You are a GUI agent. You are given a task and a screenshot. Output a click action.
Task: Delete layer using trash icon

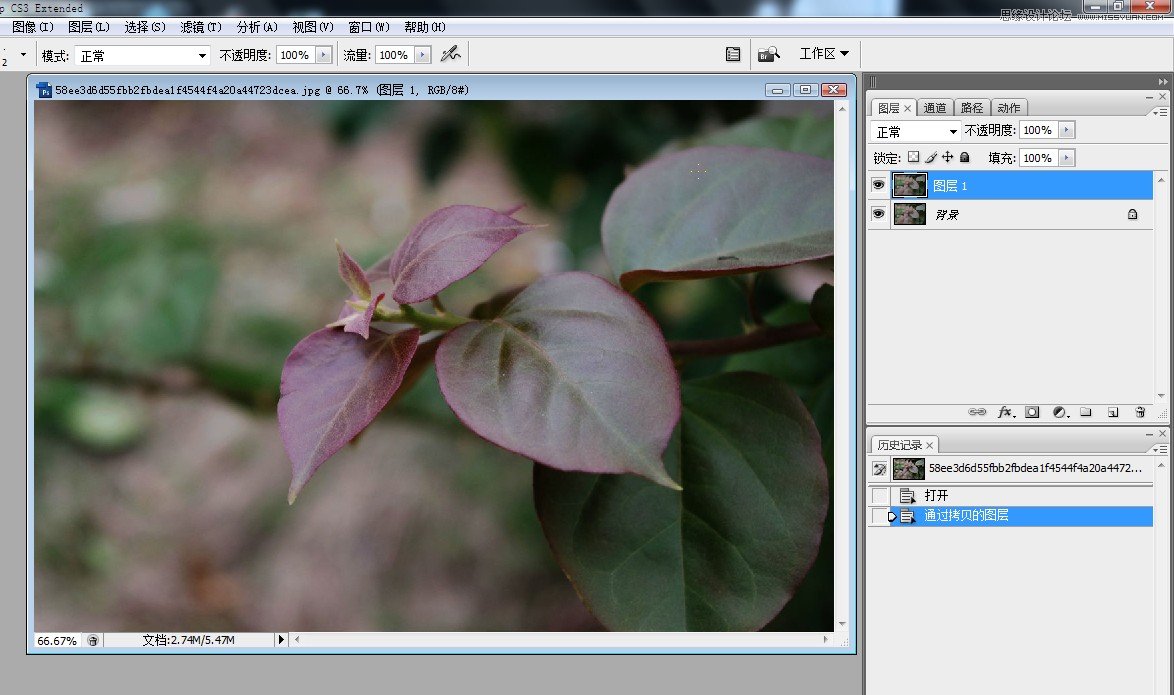[1140, 412]
